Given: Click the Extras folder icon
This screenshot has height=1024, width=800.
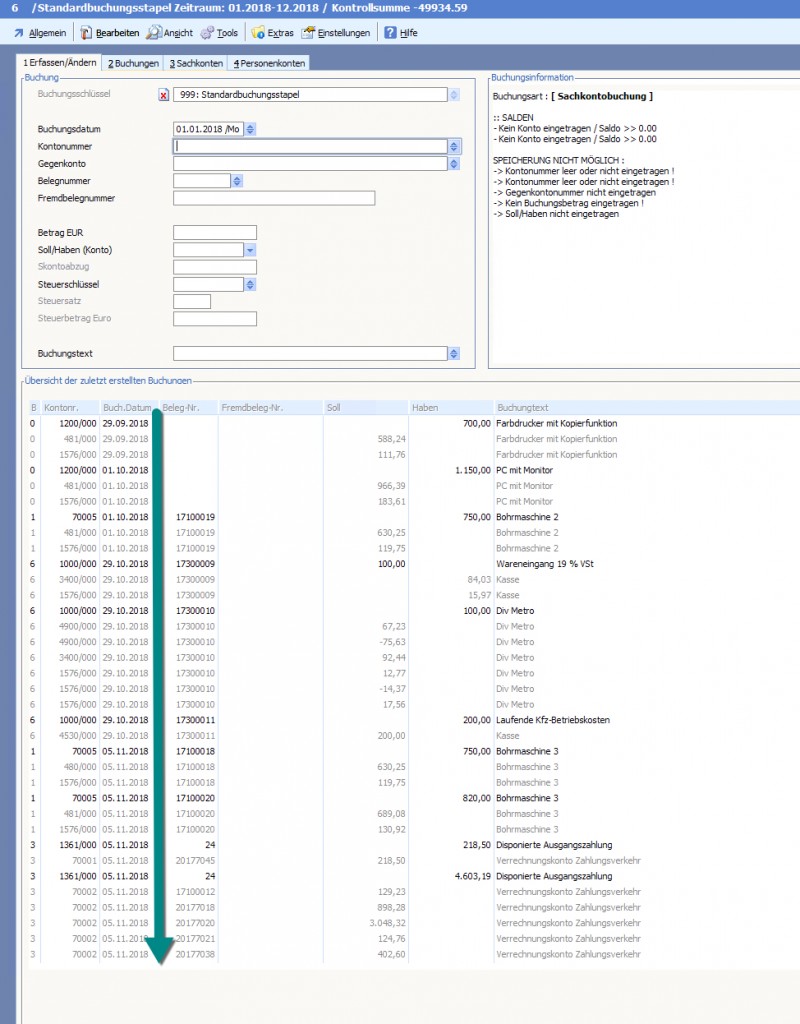Looking at the screenshot, I should 258,33.
